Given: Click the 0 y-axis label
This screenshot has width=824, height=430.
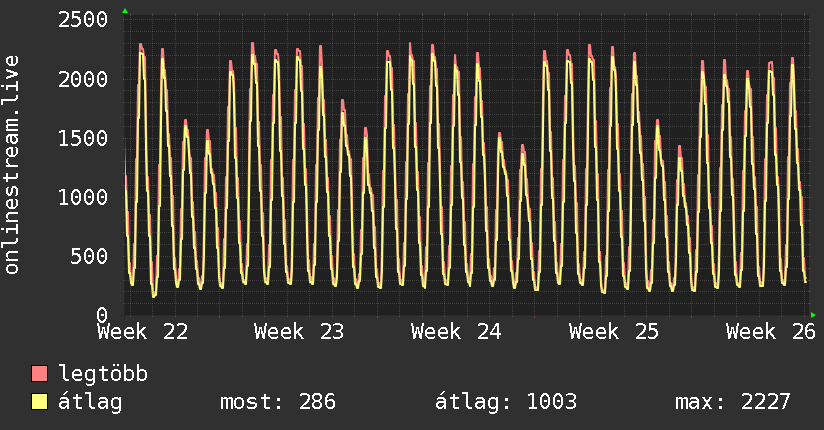Looking at the screenshot, I should [102, 315].
